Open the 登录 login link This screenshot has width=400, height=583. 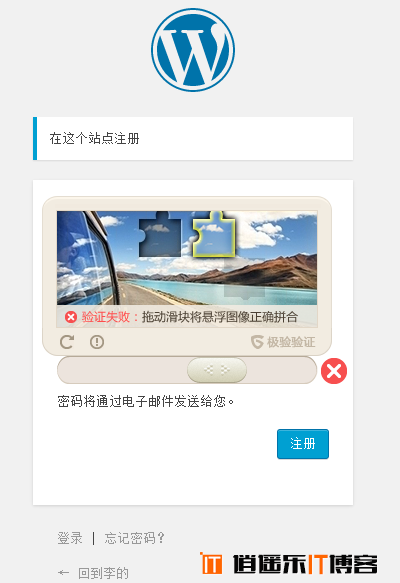pyautogui.click(x=70, y=538)
